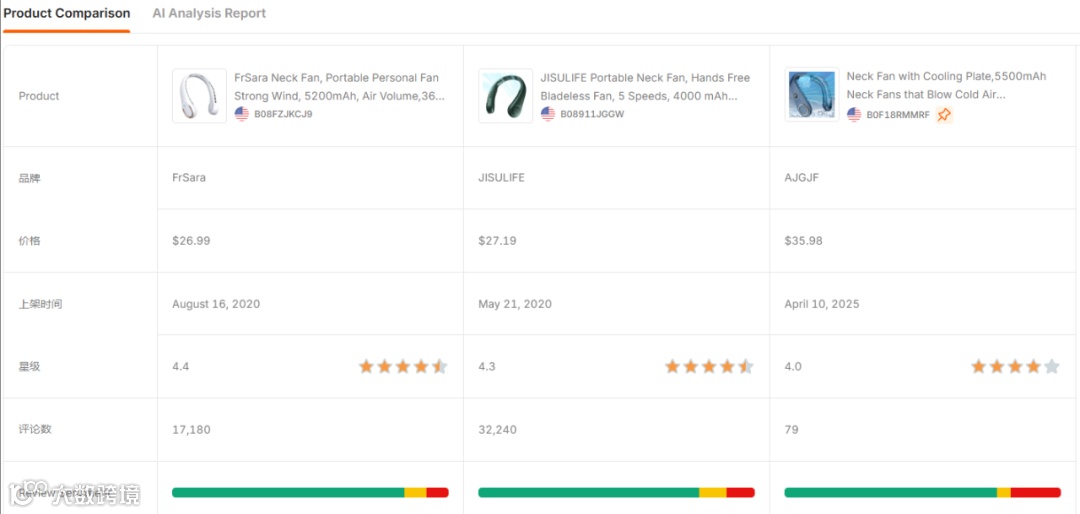Click the review count 17,180
This screenshot has width=1080, height=514.
click(x=191, y=430)
